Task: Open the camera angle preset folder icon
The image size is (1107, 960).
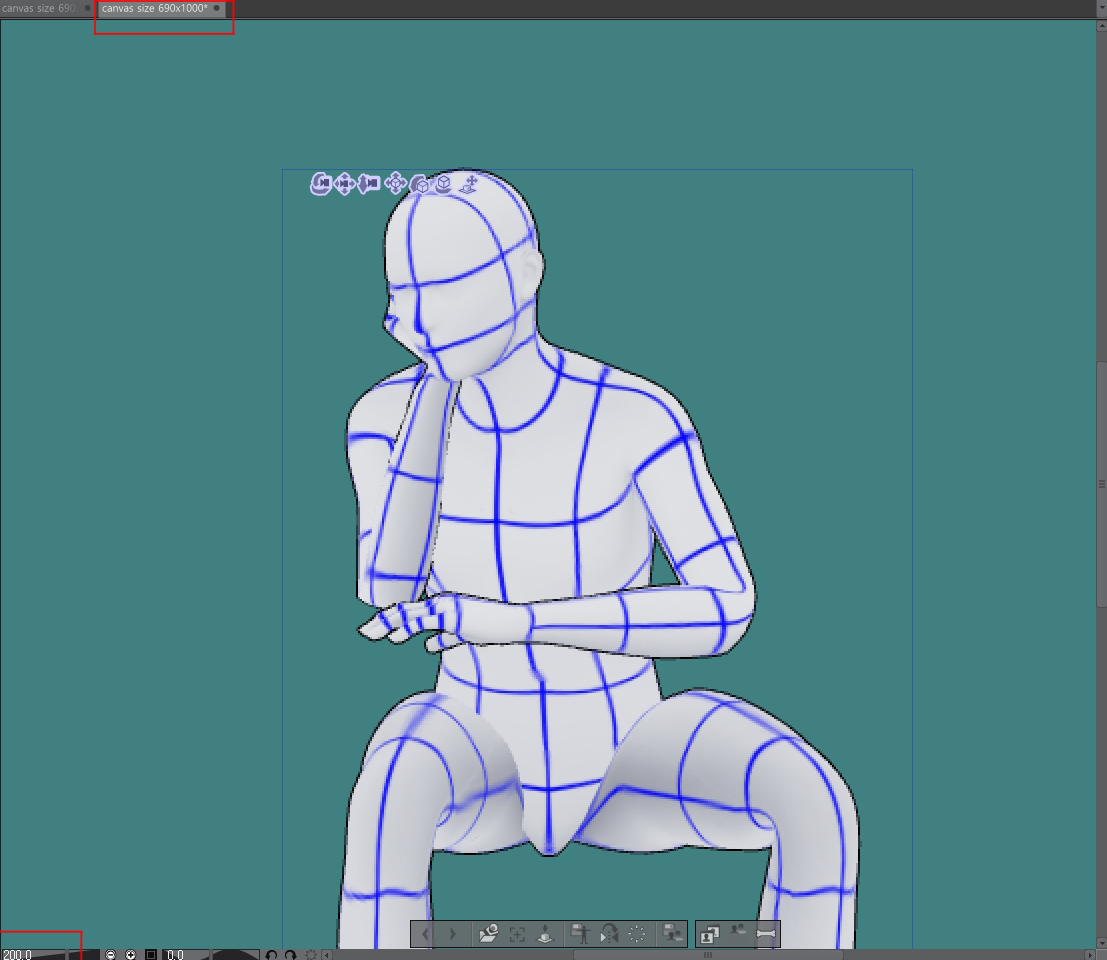Action: point(488,935)
